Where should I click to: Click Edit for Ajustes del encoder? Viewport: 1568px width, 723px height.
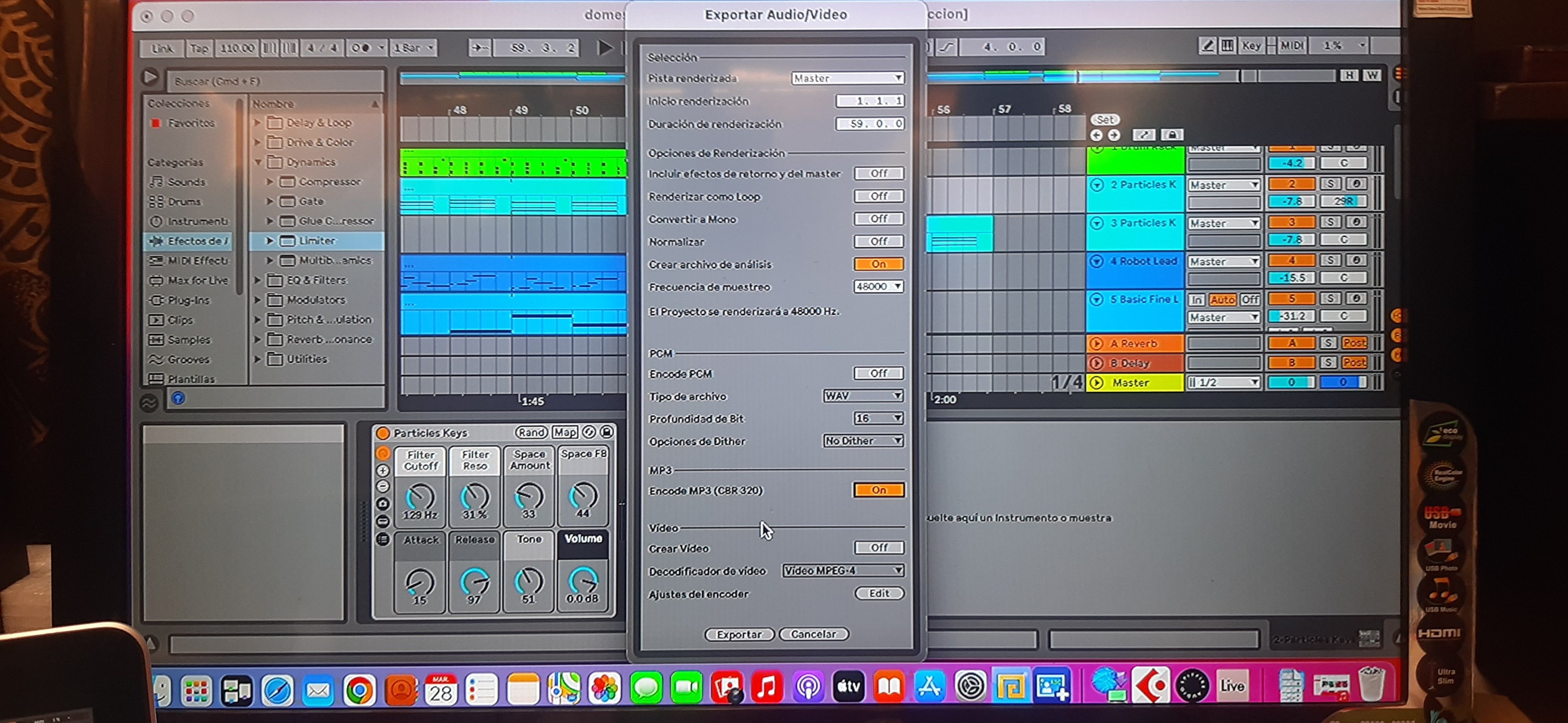click(x=879, y=593)
